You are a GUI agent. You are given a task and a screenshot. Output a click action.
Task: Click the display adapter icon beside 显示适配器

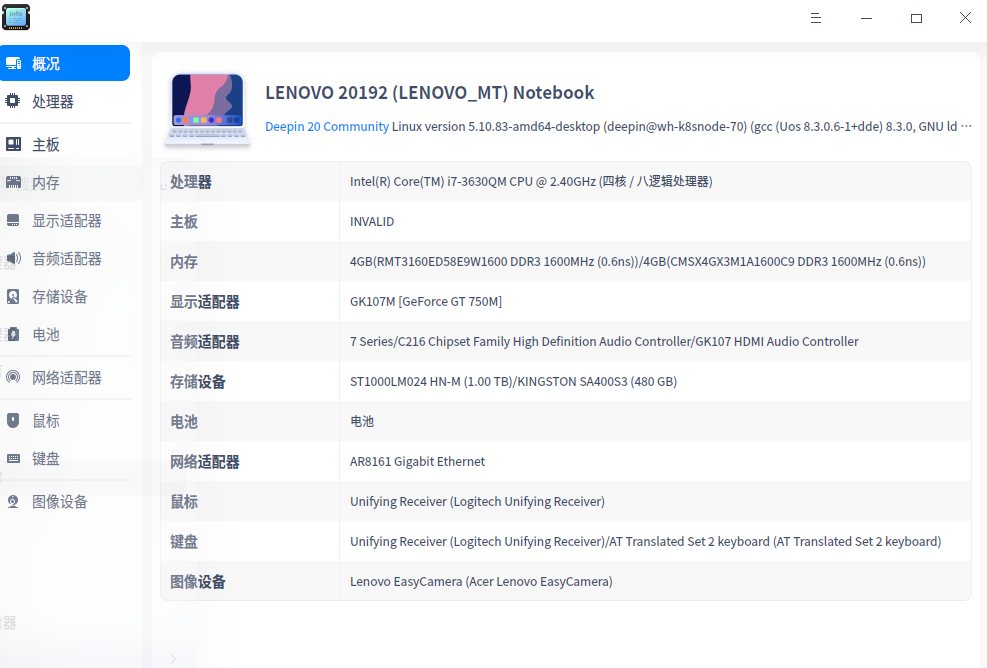tap(13, 220)
